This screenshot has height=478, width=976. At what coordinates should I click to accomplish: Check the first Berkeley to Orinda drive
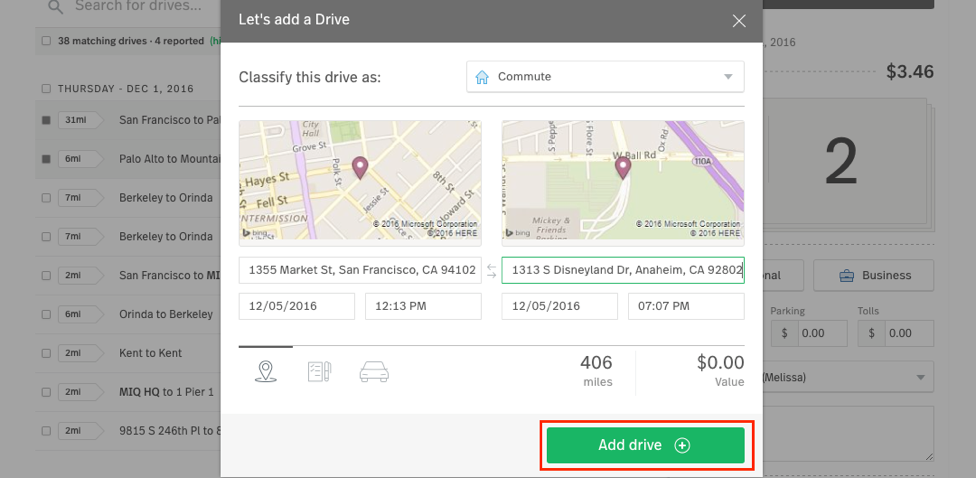(46, 198)
